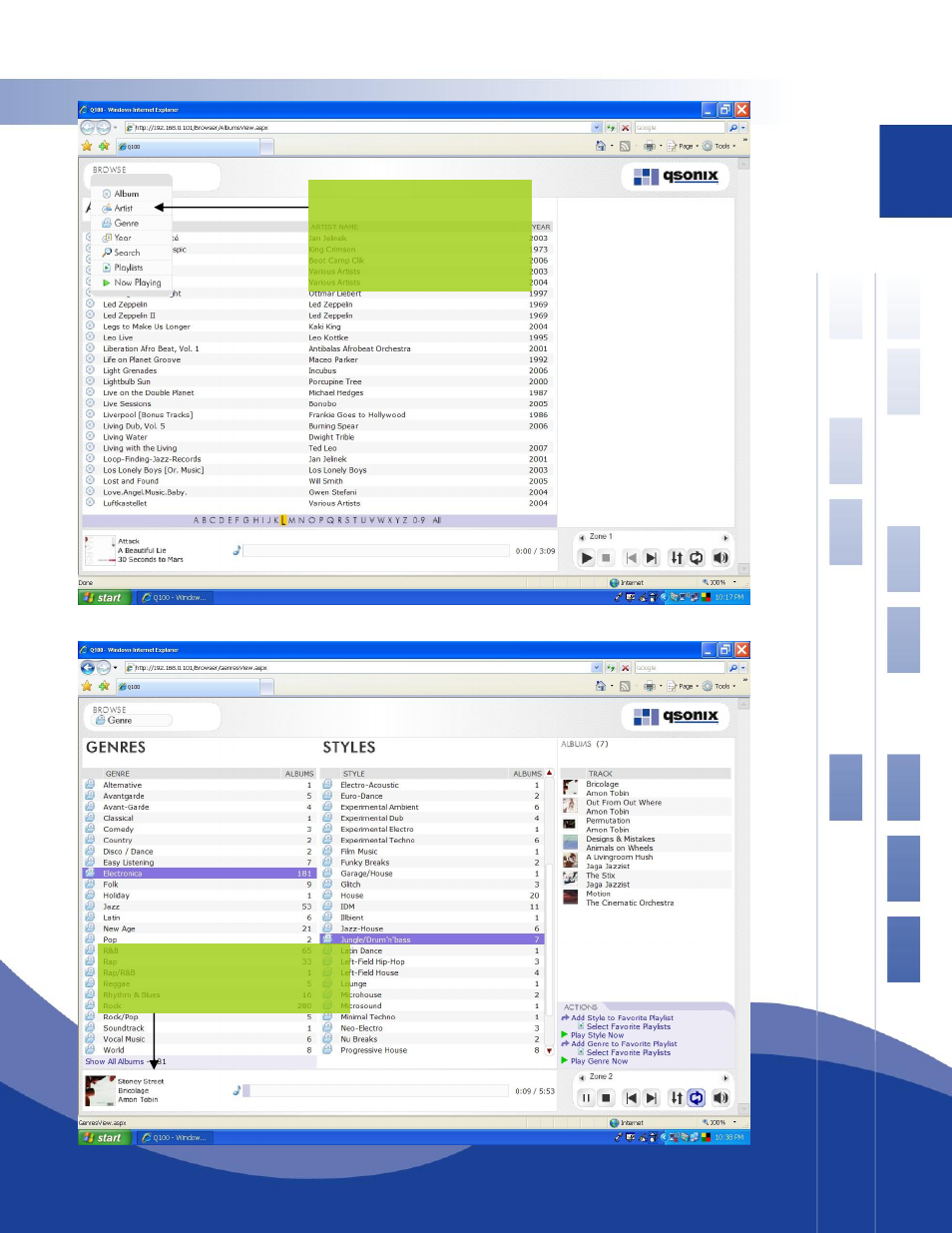
Task: Click Add Style to Favorite Playlist
Action: tap(622, 1018)
